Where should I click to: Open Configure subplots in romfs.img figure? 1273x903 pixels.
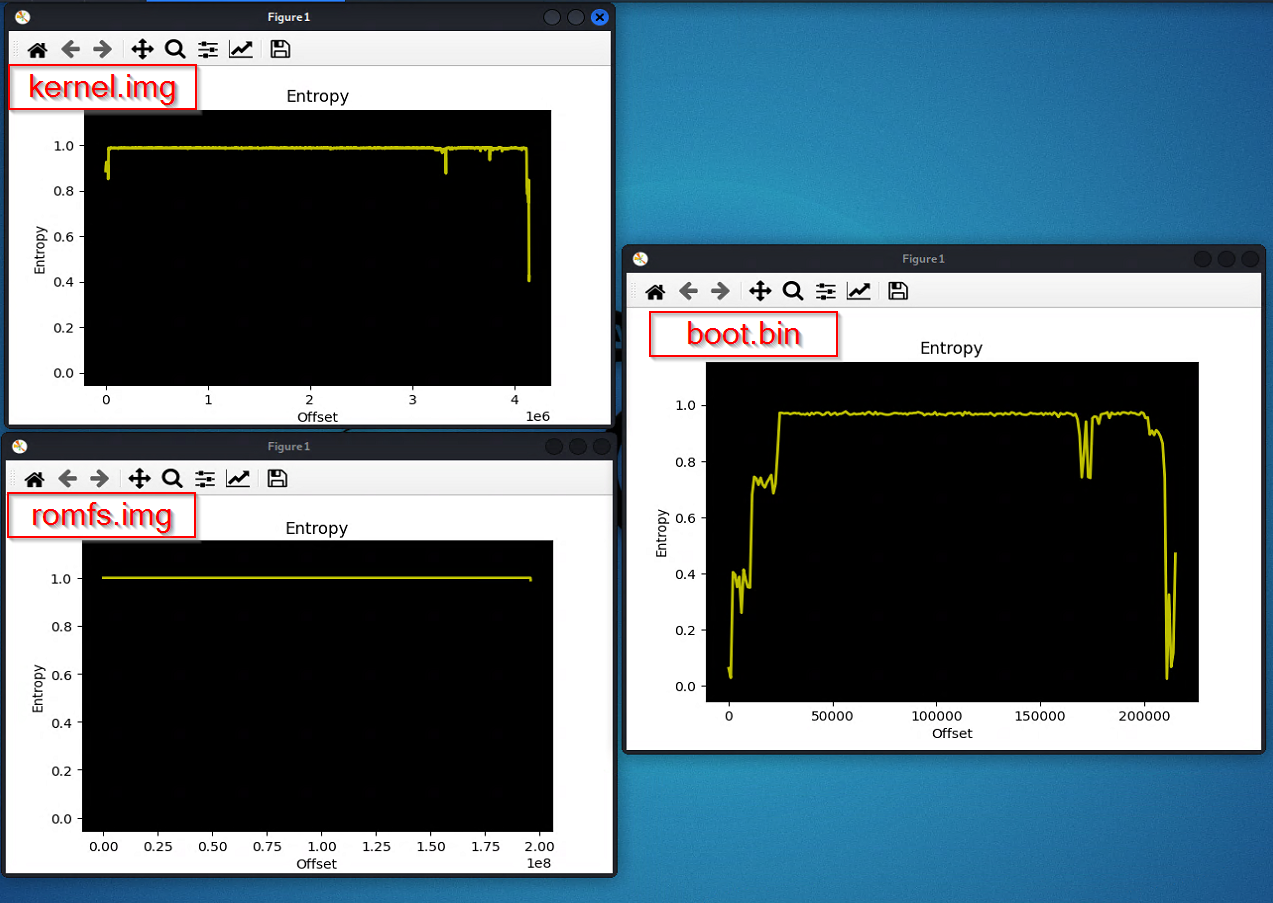pyautogui.click(x=205, y=479)
